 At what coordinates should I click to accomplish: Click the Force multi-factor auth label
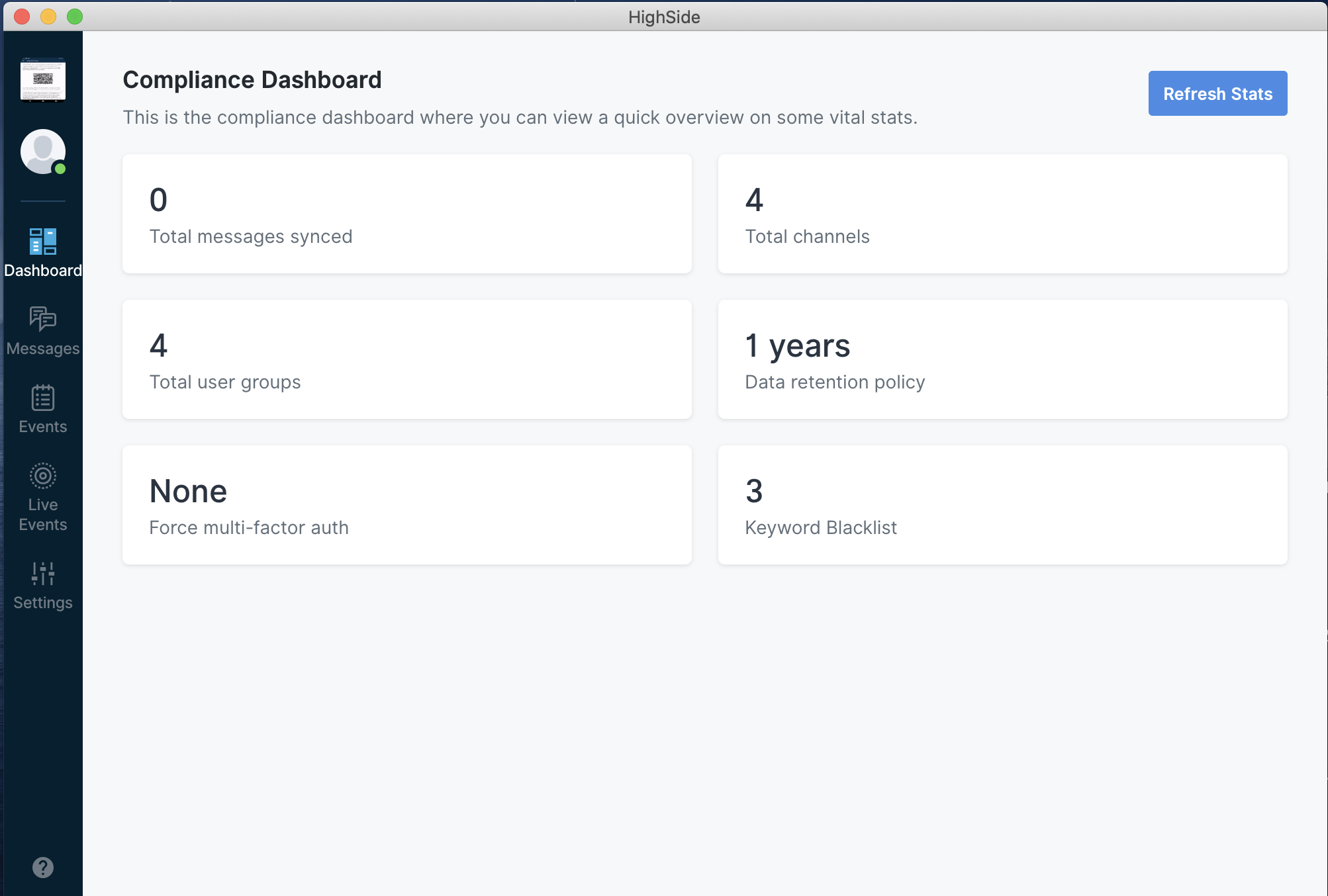click(x=249, y=527)
